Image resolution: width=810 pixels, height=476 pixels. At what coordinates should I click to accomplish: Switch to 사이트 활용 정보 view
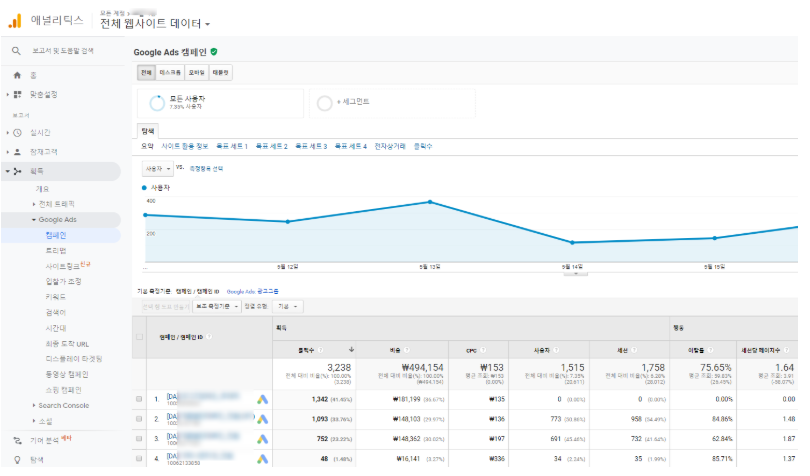point(184,147)
